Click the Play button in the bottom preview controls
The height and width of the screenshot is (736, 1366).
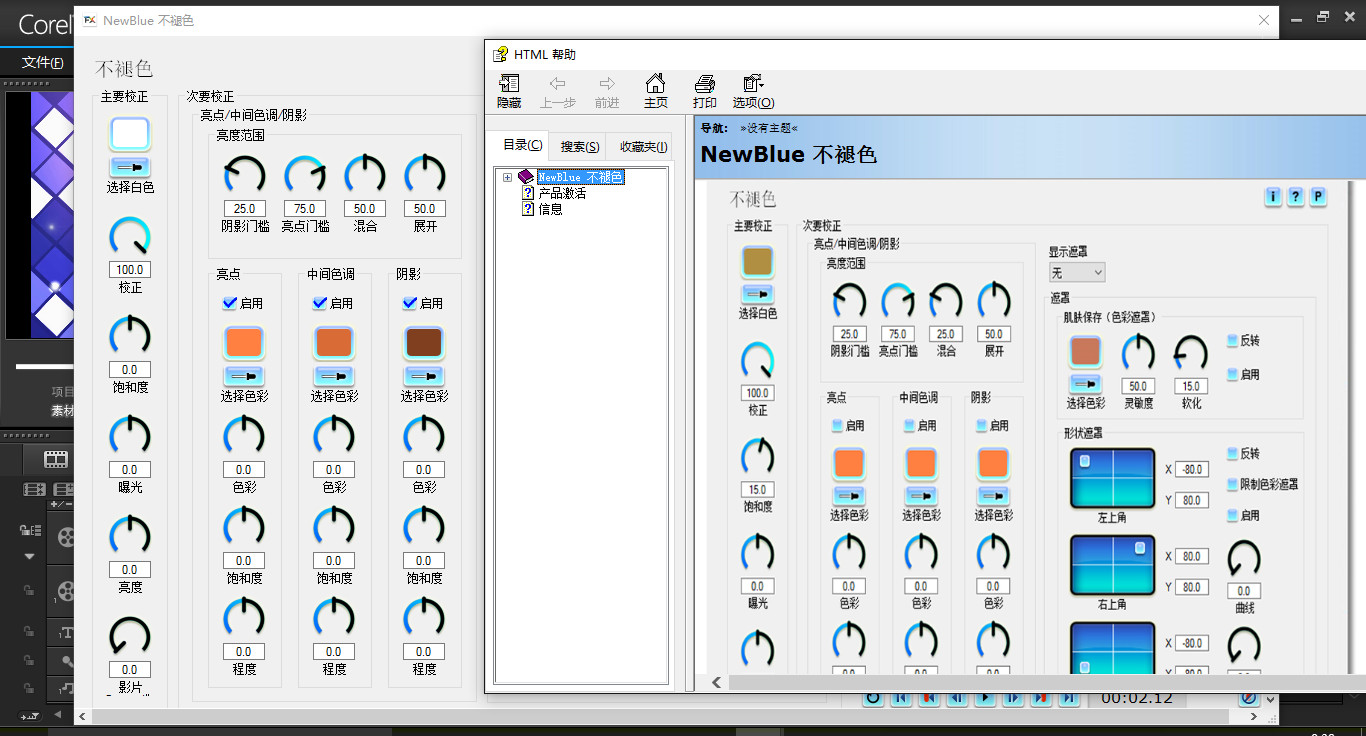tap(985, 698)
